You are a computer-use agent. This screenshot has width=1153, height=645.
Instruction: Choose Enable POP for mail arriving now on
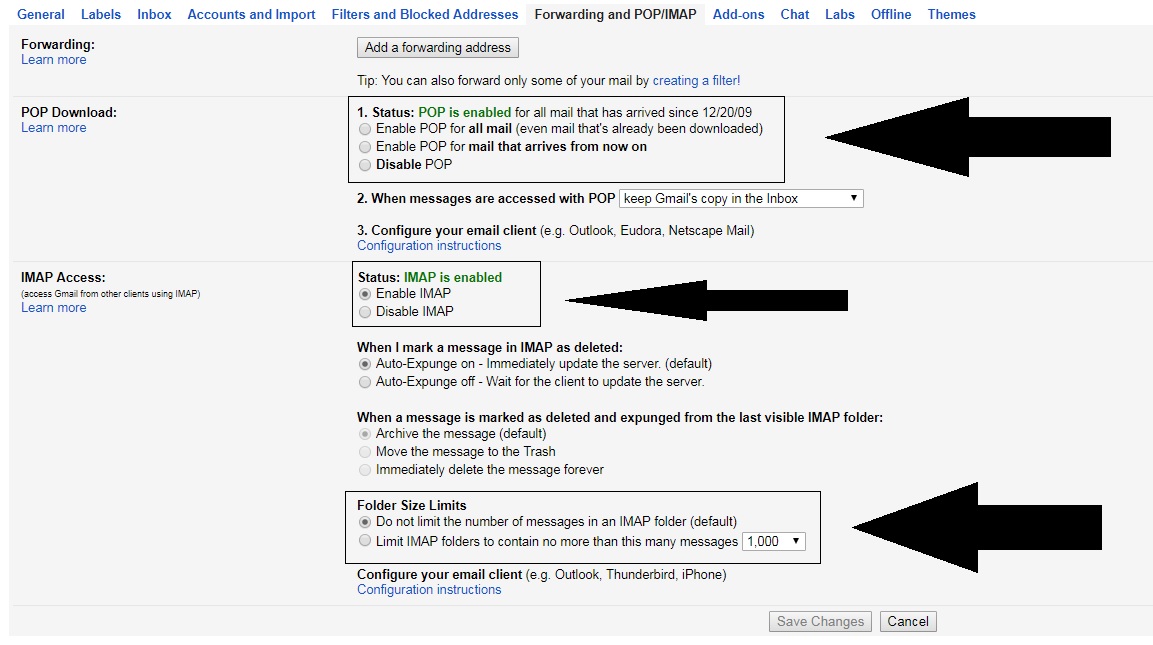[365, 147]
